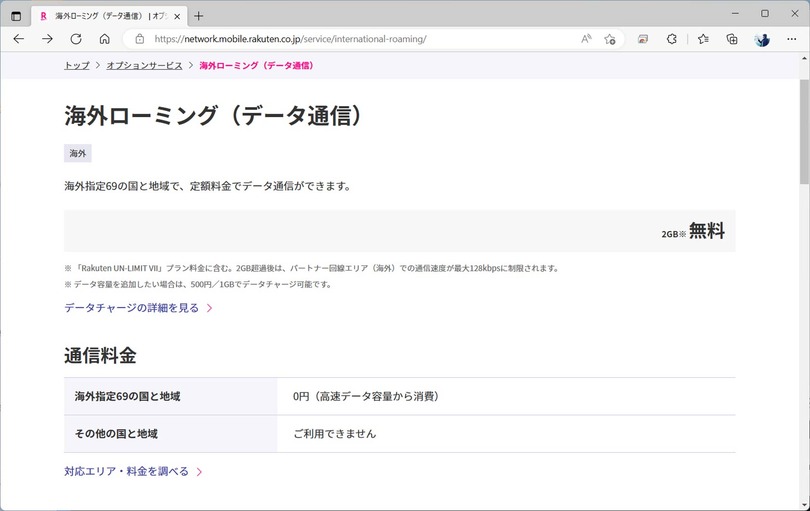Image resolution: width=810 pixels, height=511 pixels.
Task: Open Settings and more menu
Action: point(791,39)
